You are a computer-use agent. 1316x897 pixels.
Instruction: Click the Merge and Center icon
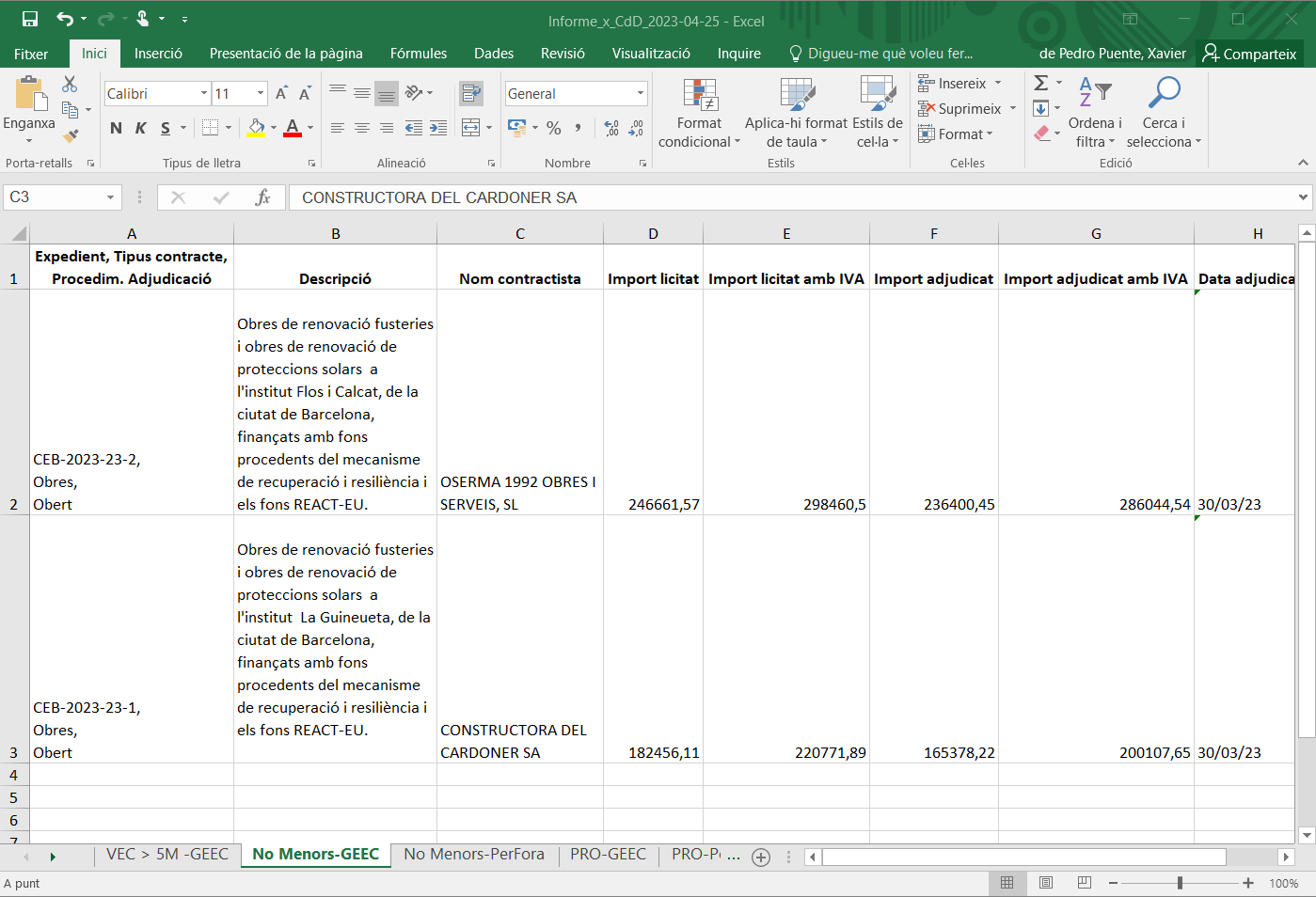point(471,127)
